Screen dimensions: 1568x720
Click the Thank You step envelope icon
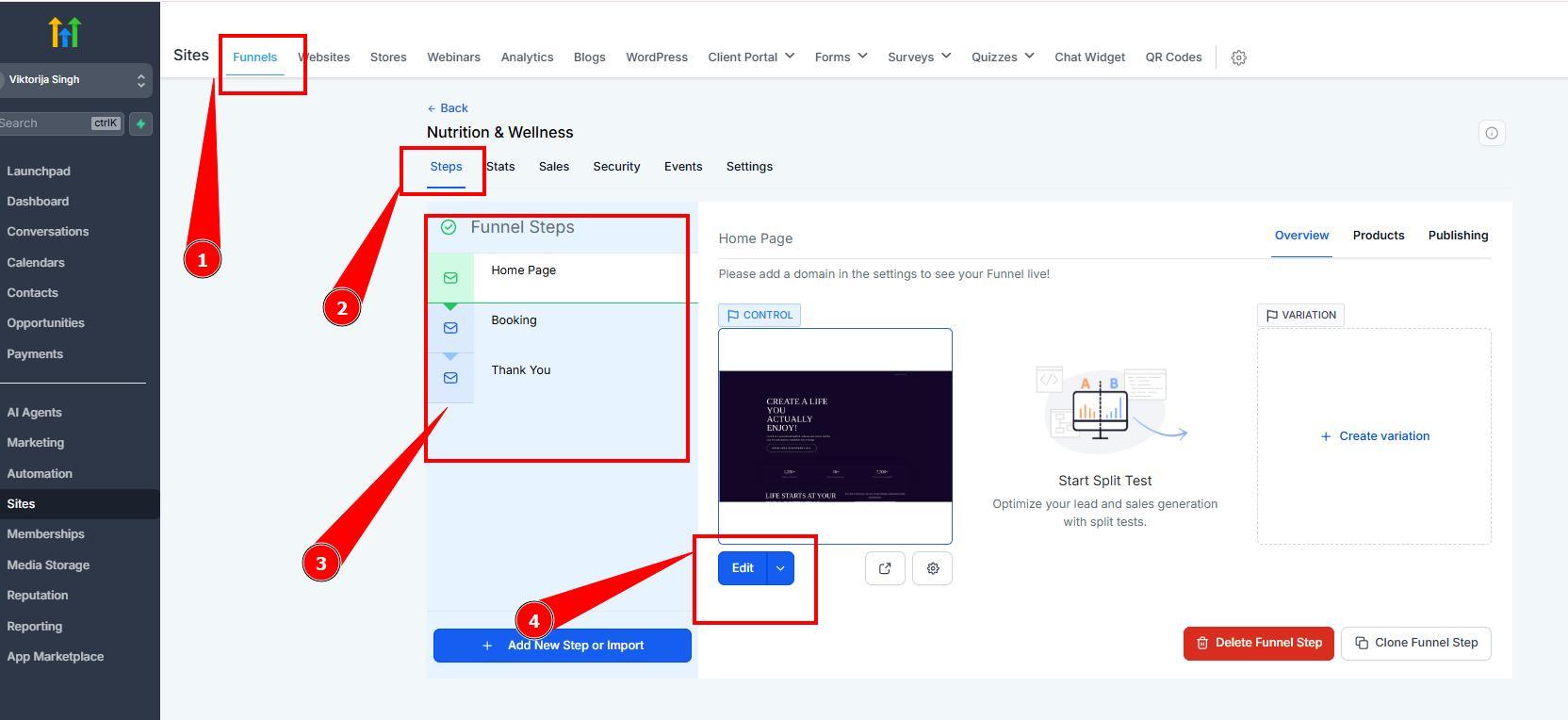450,378
